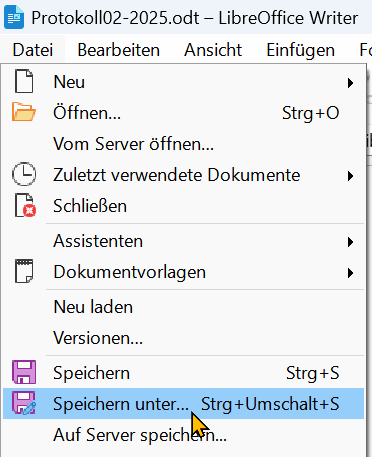Expand the Dokumentvorlagen submenu arrow
Screen dimensions: 372x457
[x=350, y=273]
